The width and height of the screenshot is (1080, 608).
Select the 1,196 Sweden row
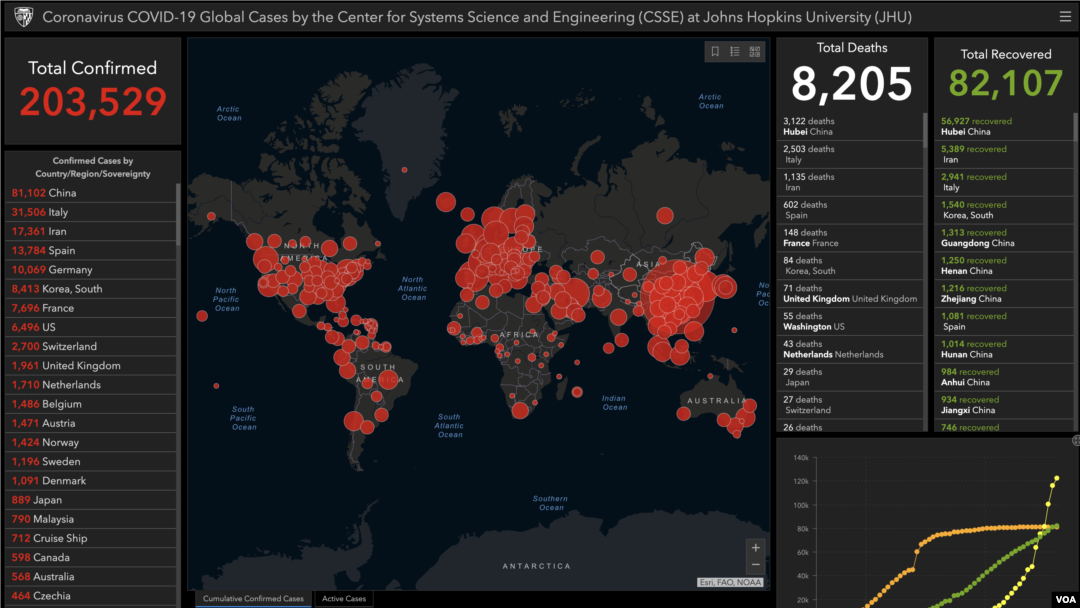91,462
